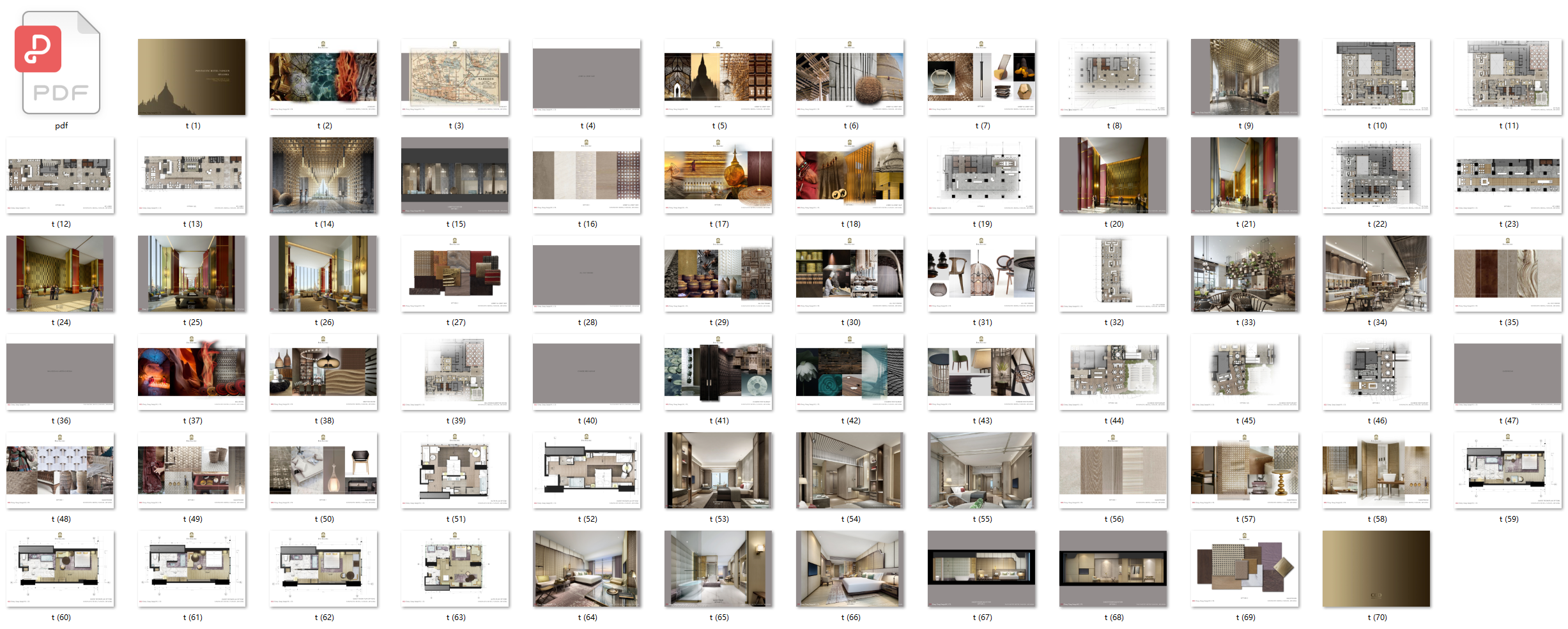Open the blank grey slide t (4)

click(x=587, y=77)
